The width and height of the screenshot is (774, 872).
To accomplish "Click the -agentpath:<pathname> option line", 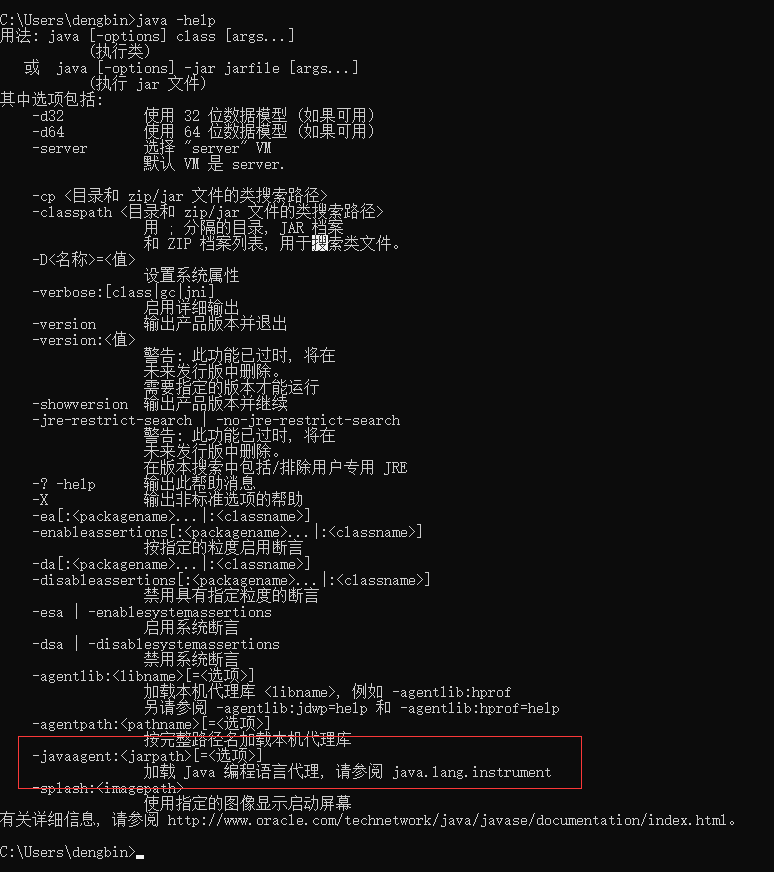I will tap(151, 724).
